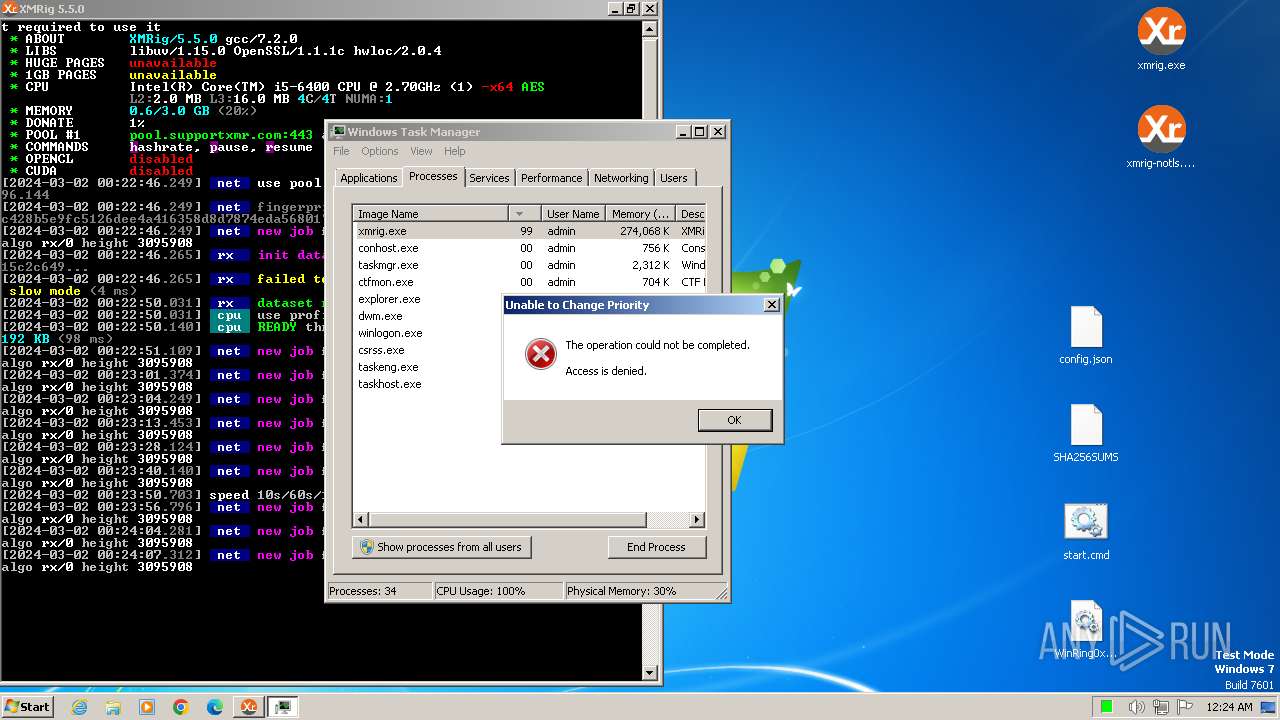Switch to the Services tab
Image resolution: width=1280 pixels, height=720 pixels.
(489, 178)
